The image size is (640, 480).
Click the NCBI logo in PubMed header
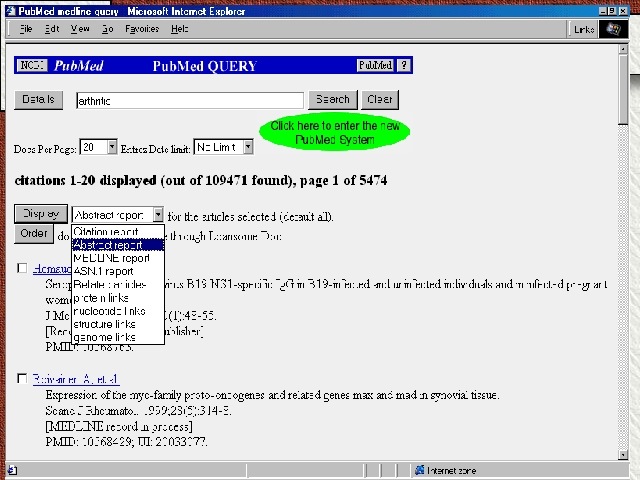point(32,66)
